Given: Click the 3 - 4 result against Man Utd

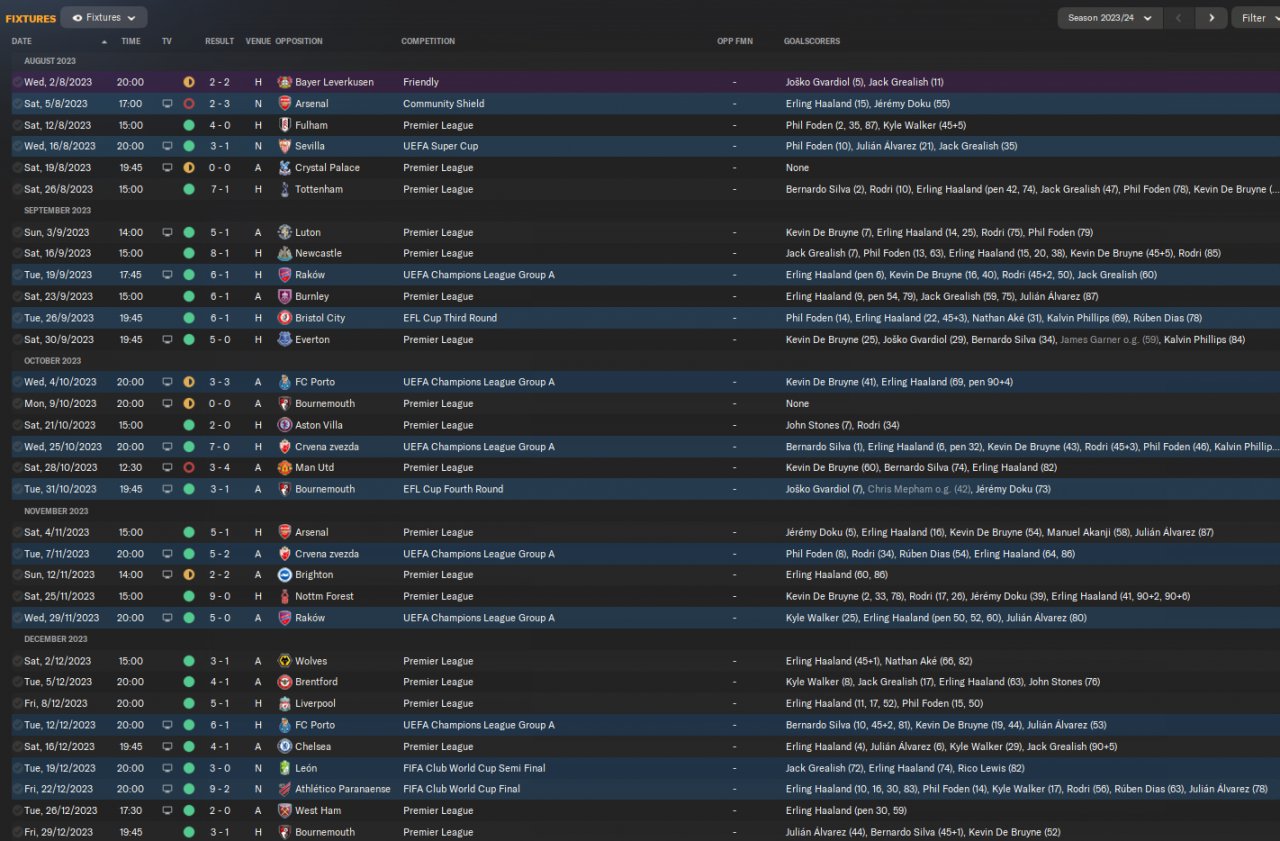Looking at the screenshot, I should [219, 468].
